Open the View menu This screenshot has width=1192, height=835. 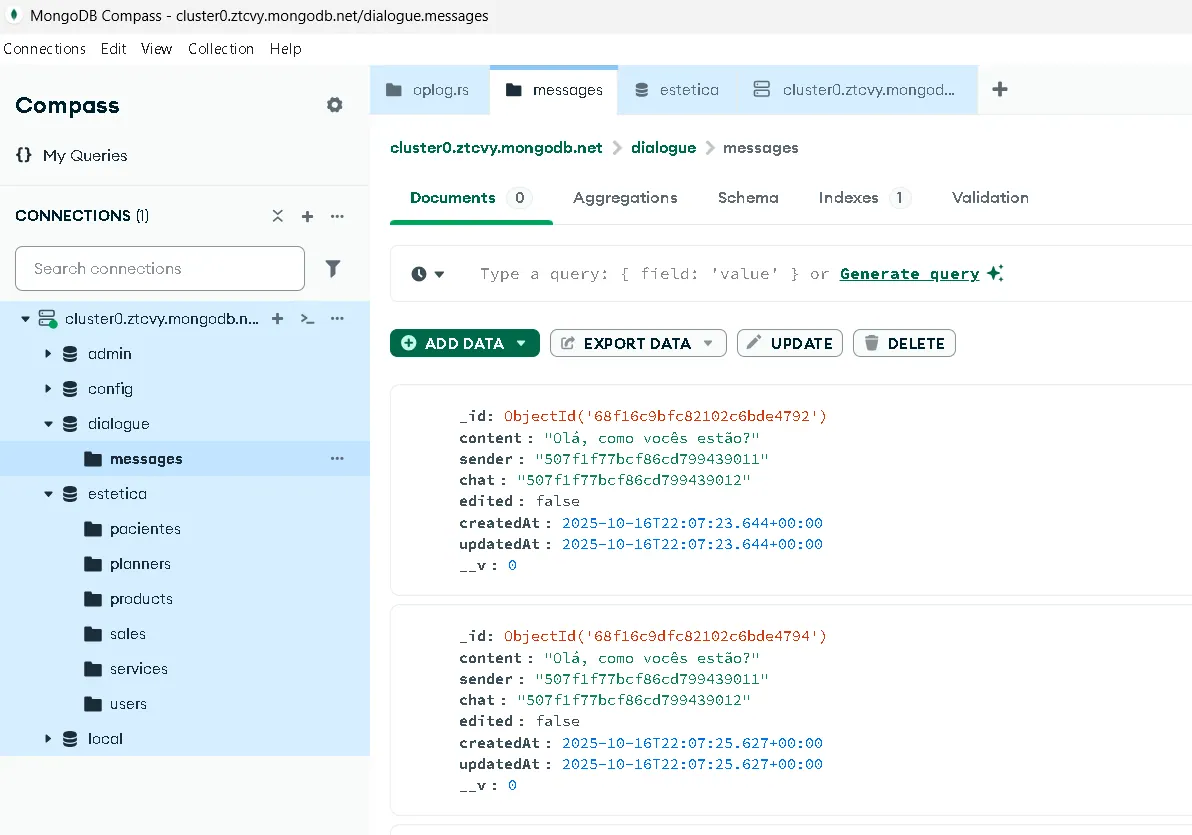[157, 49]
